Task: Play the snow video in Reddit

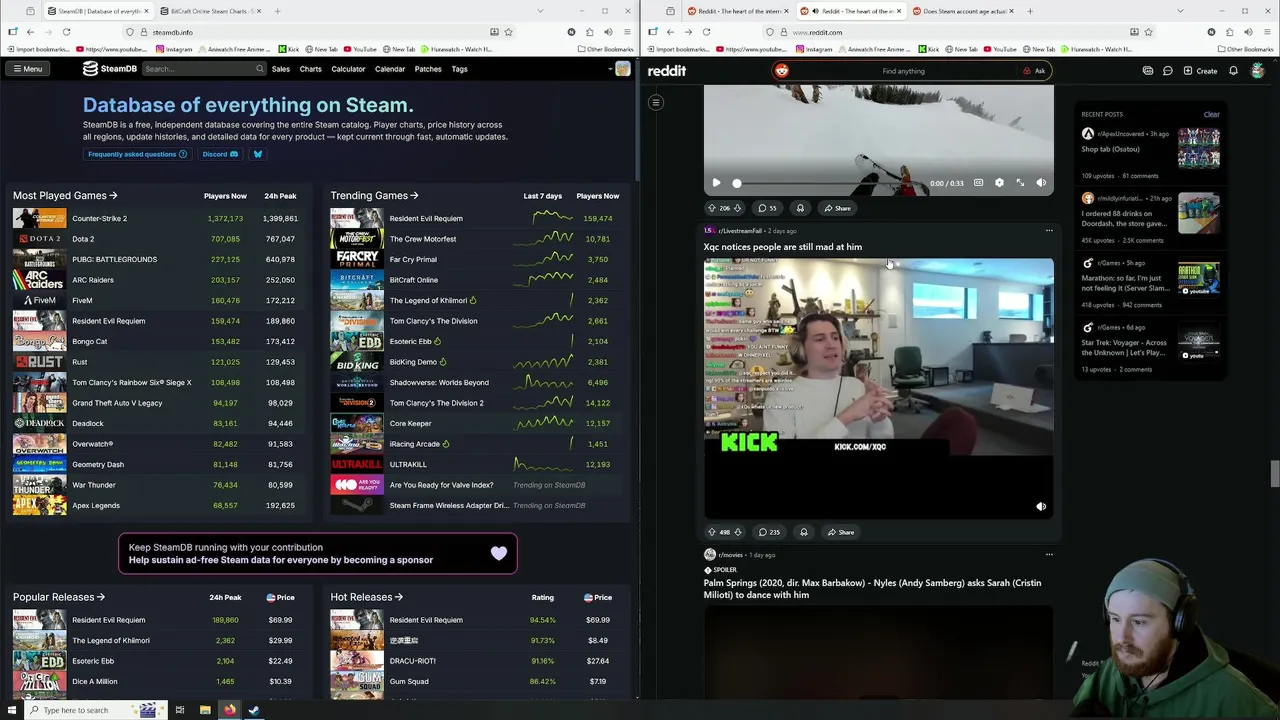Action: pos(716,183)
